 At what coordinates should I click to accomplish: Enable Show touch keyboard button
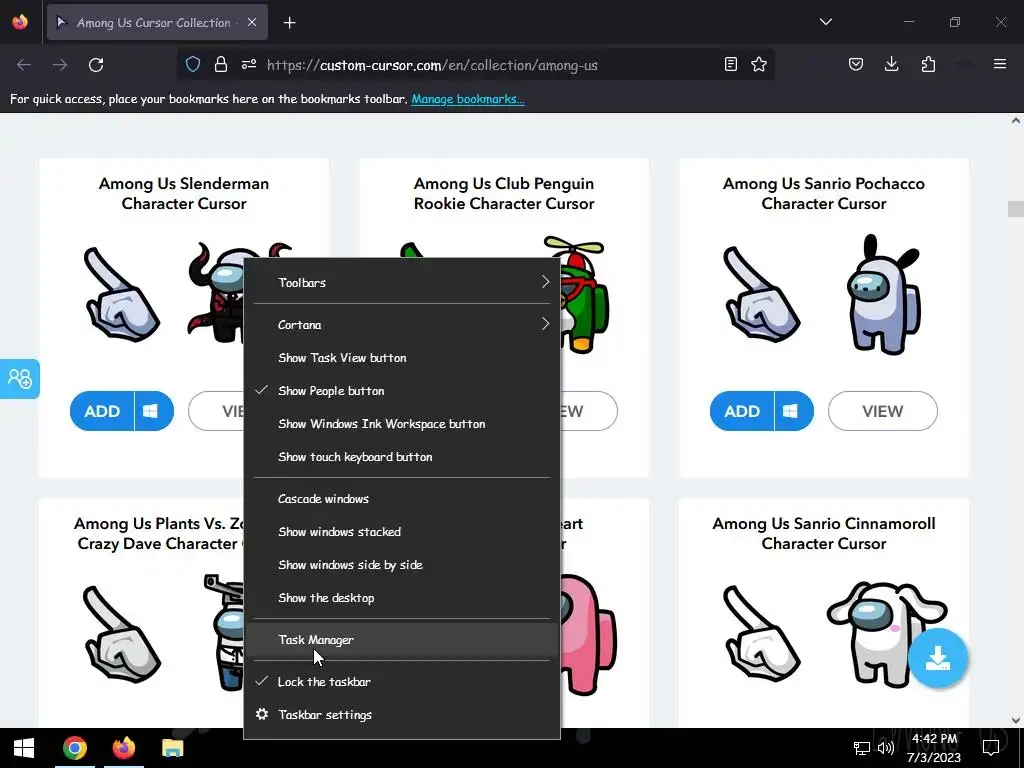coord(402,456)
